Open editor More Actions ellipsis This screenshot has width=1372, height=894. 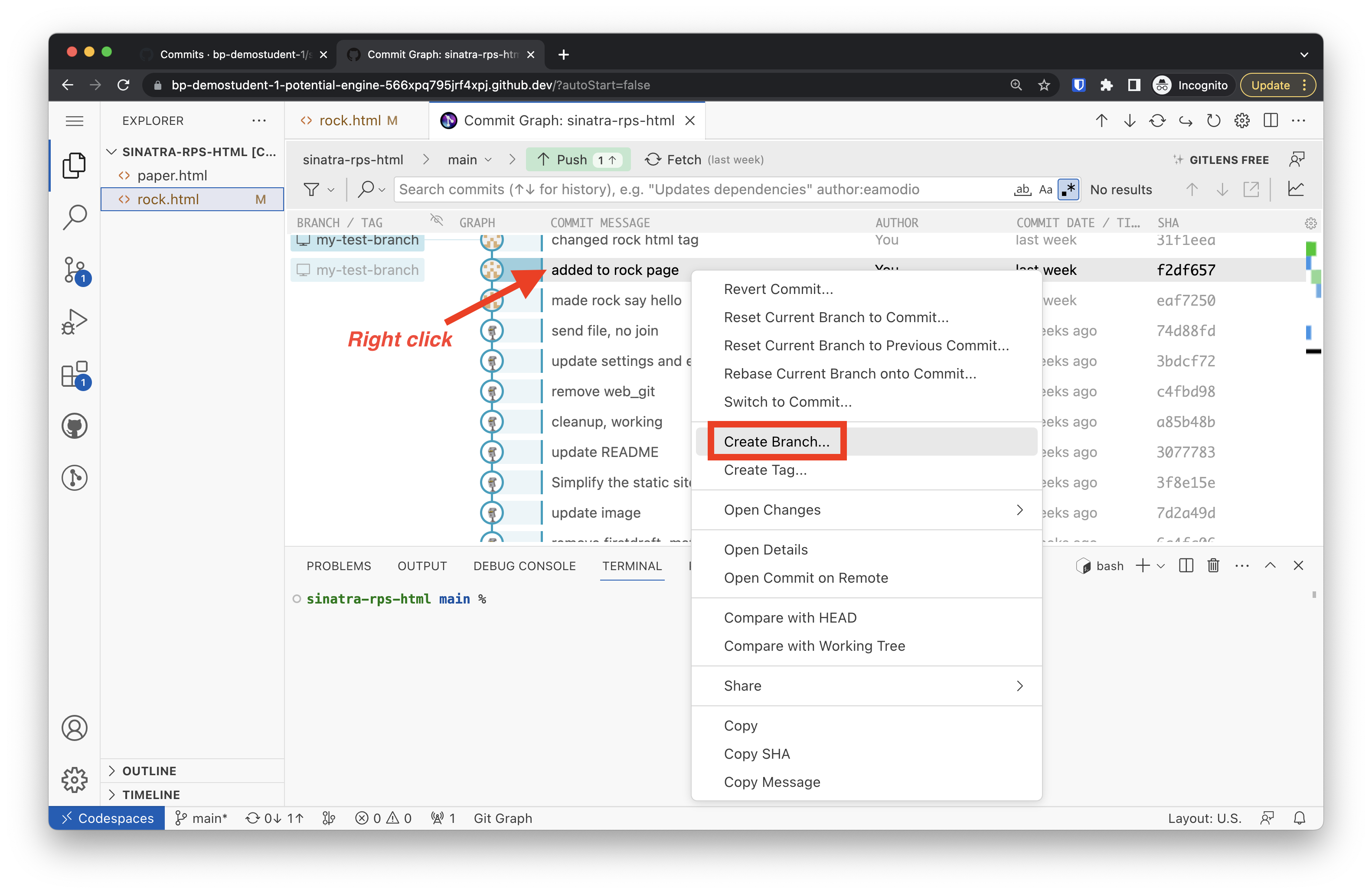[1299, 121]
